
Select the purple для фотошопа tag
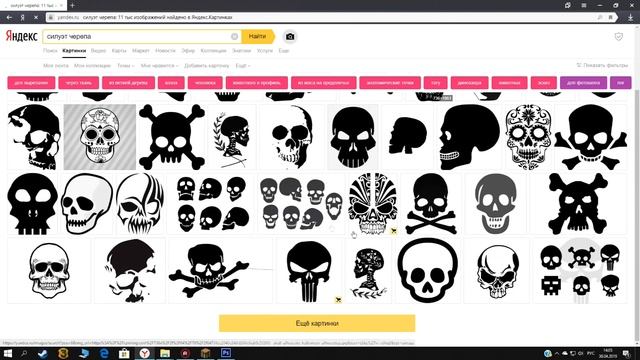pos(584,83)
